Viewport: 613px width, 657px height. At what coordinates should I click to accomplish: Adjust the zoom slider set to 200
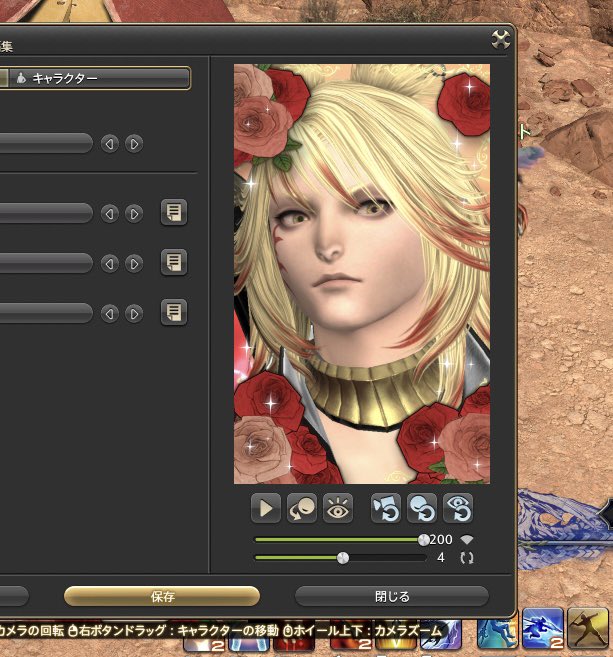(424, 540)
